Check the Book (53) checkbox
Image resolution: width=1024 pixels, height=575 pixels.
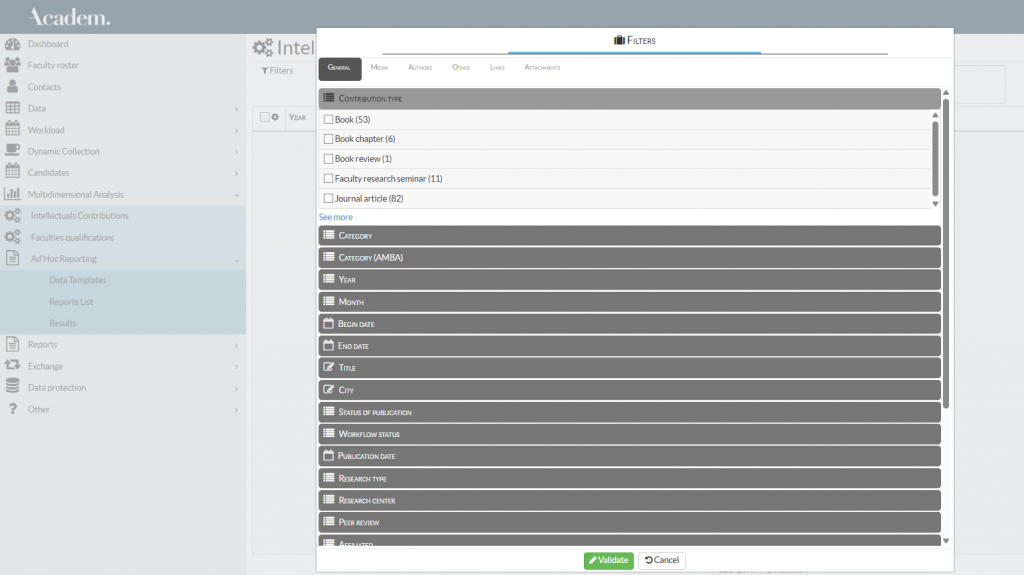(328, 120)
